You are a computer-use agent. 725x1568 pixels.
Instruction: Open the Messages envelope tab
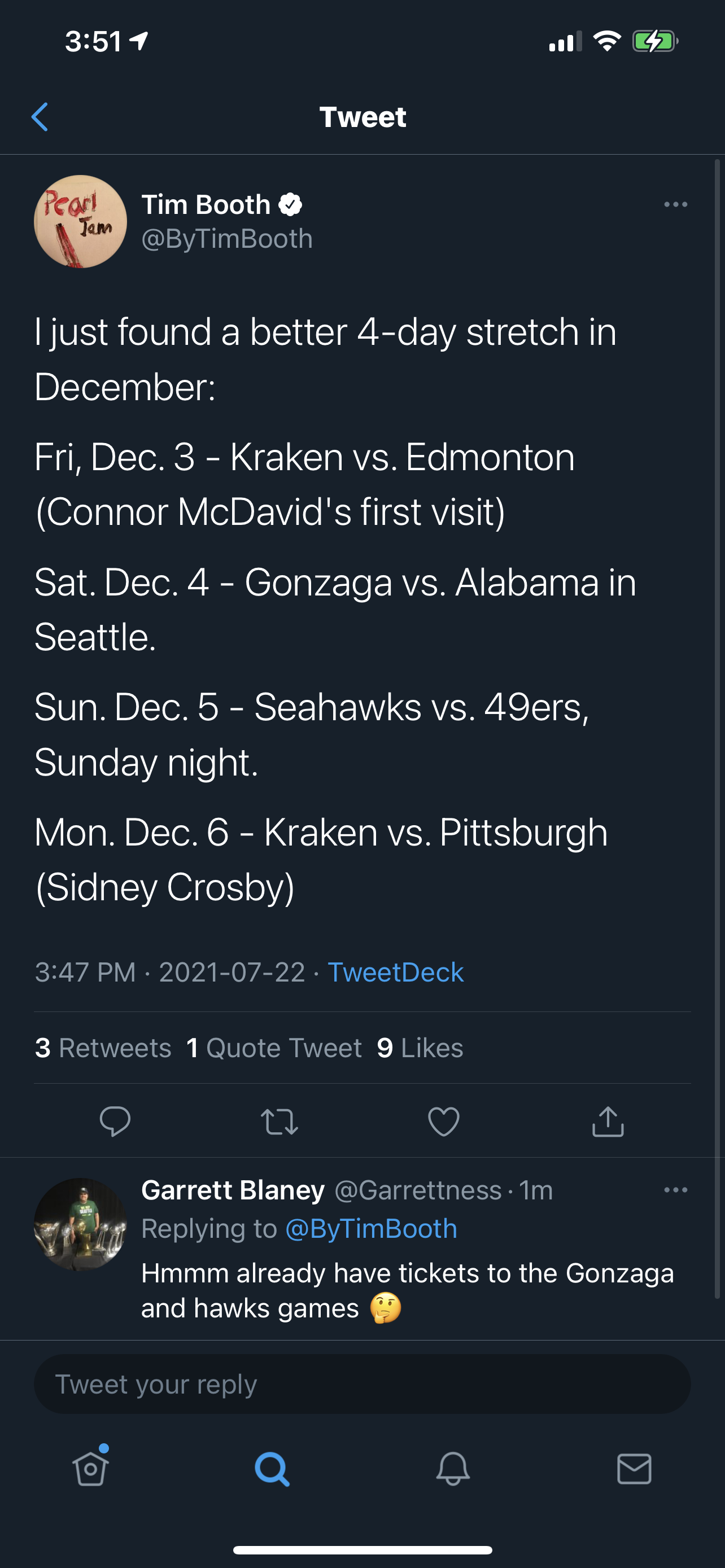pos(634,1469)
